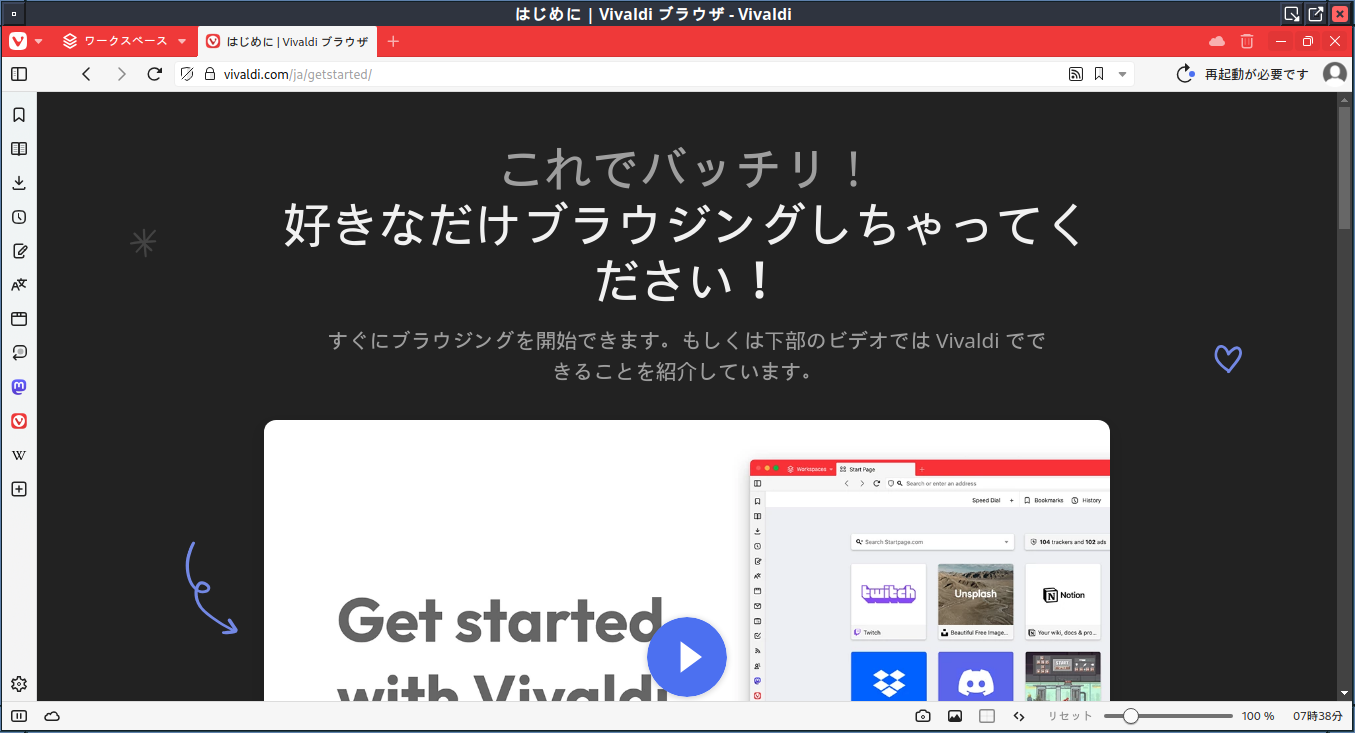Open the Sessions panel

click(x=19, y=353)
